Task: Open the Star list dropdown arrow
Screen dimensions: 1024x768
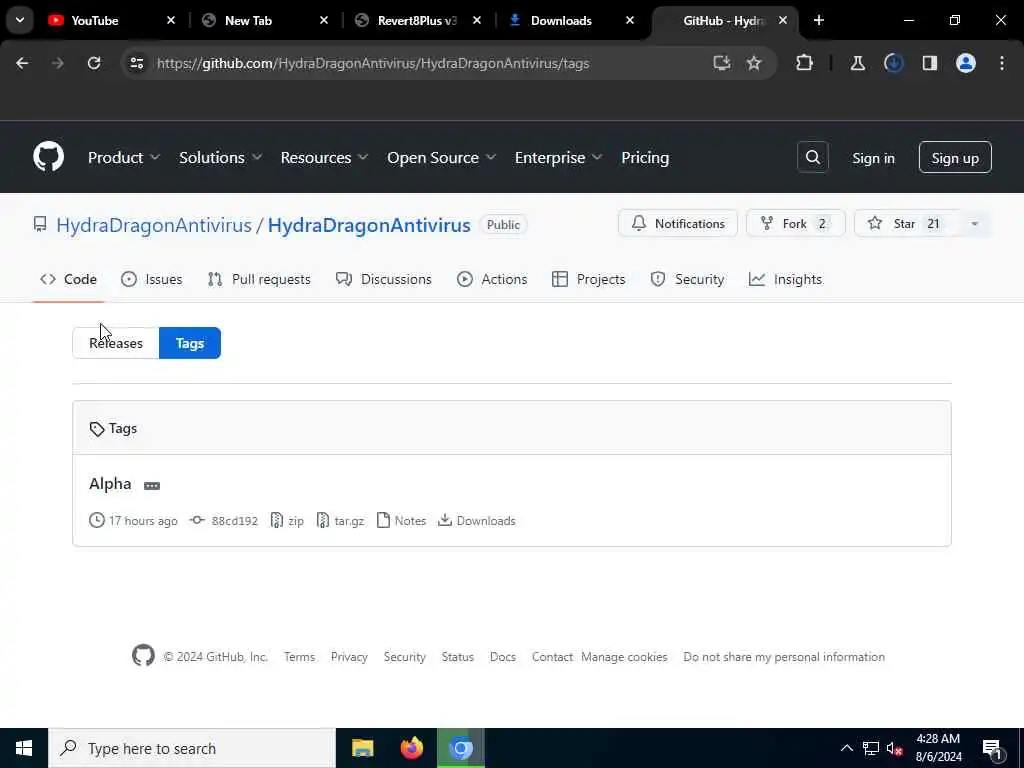Action: (x=974, y=224)
